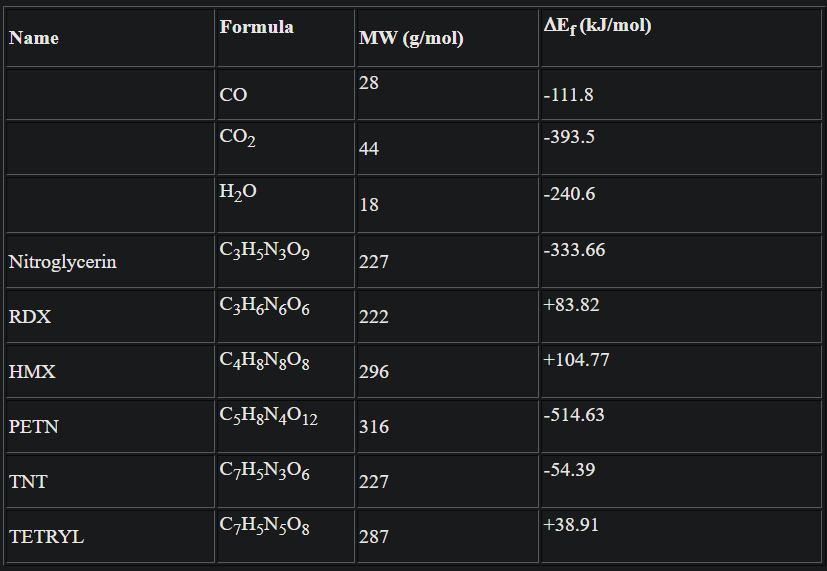Click the CO formula cell
The height and width of the screenshot is (571, 827).
pyautogui.click(x=234, y=96)
